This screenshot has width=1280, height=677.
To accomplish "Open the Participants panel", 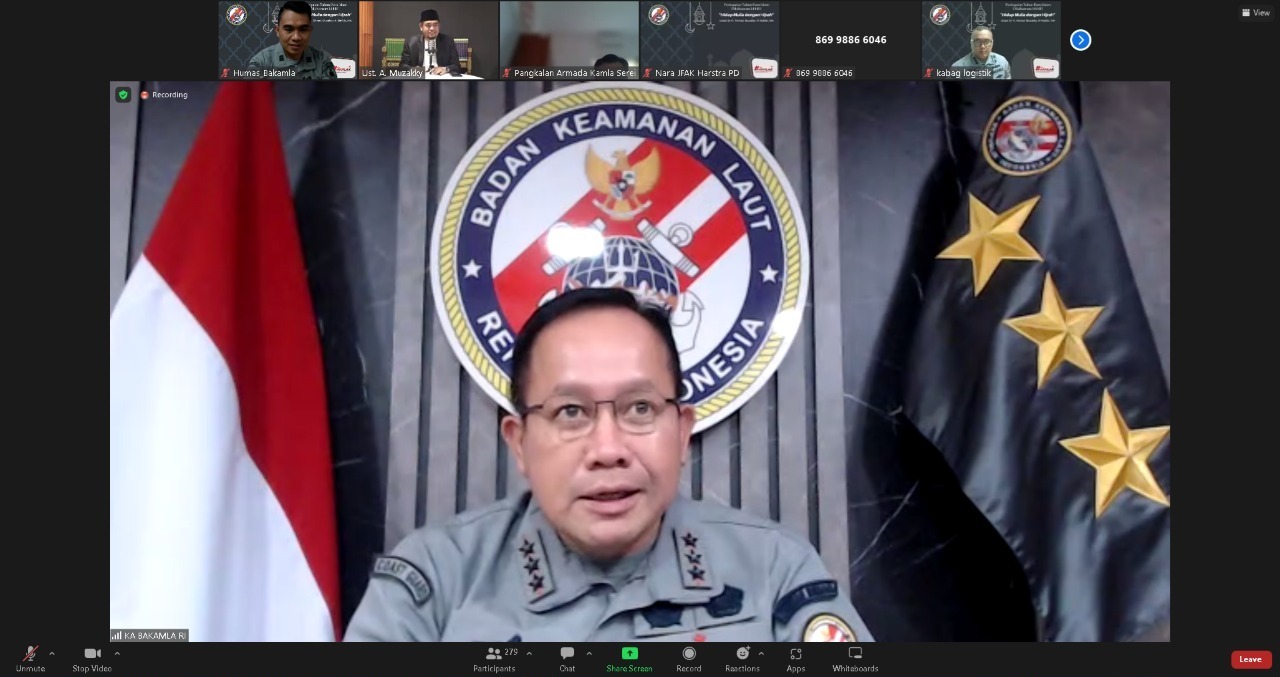I will 494,658.
